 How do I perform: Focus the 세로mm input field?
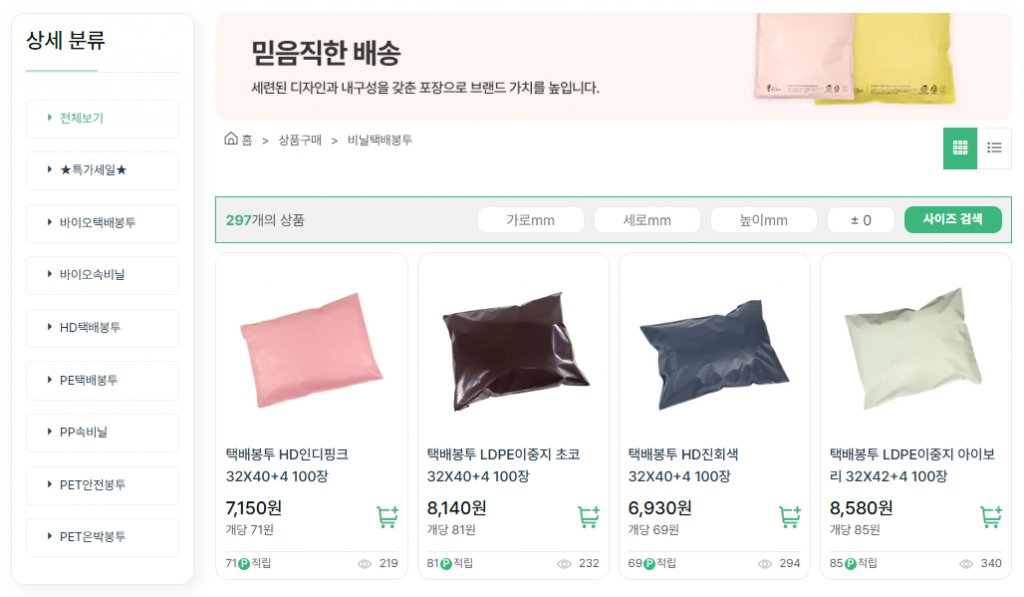coord(647,220)
